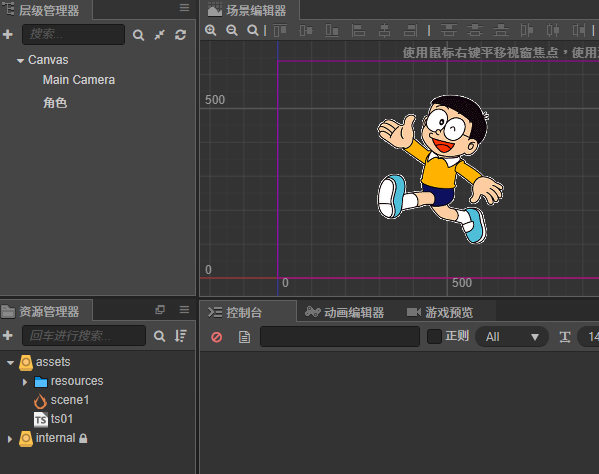
Task: Collapse the Canvas node
Action: 20,60
